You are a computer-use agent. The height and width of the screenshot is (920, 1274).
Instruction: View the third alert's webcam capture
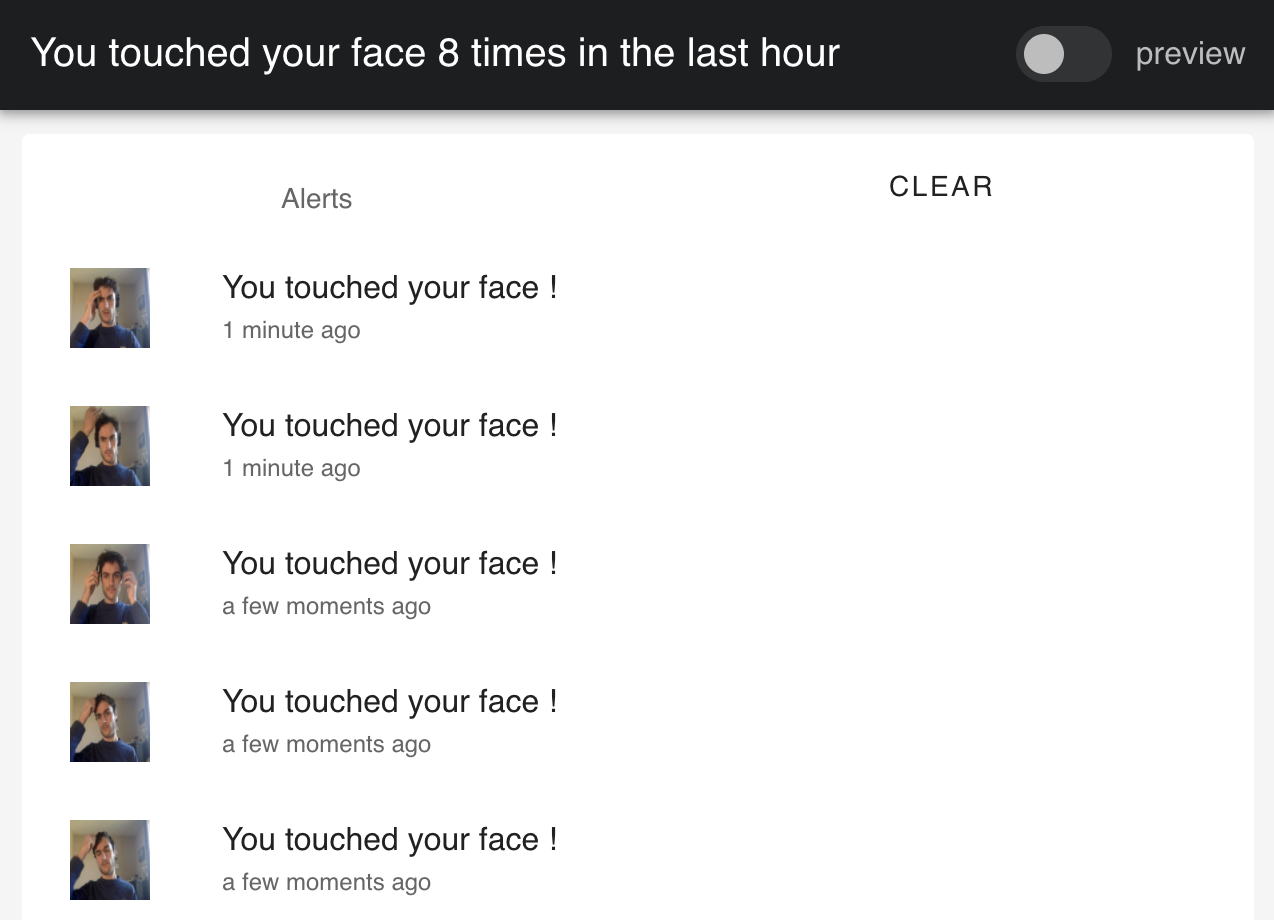(109, 583)
